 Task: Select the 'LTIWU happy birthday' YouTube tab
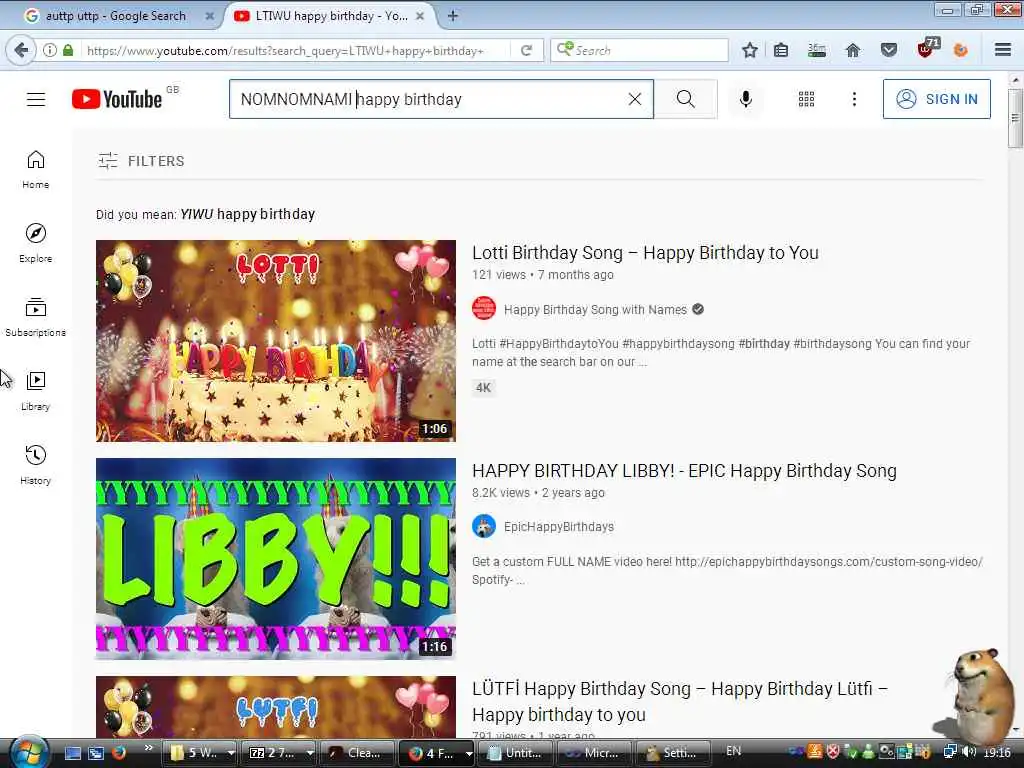[x=331, y=16]
